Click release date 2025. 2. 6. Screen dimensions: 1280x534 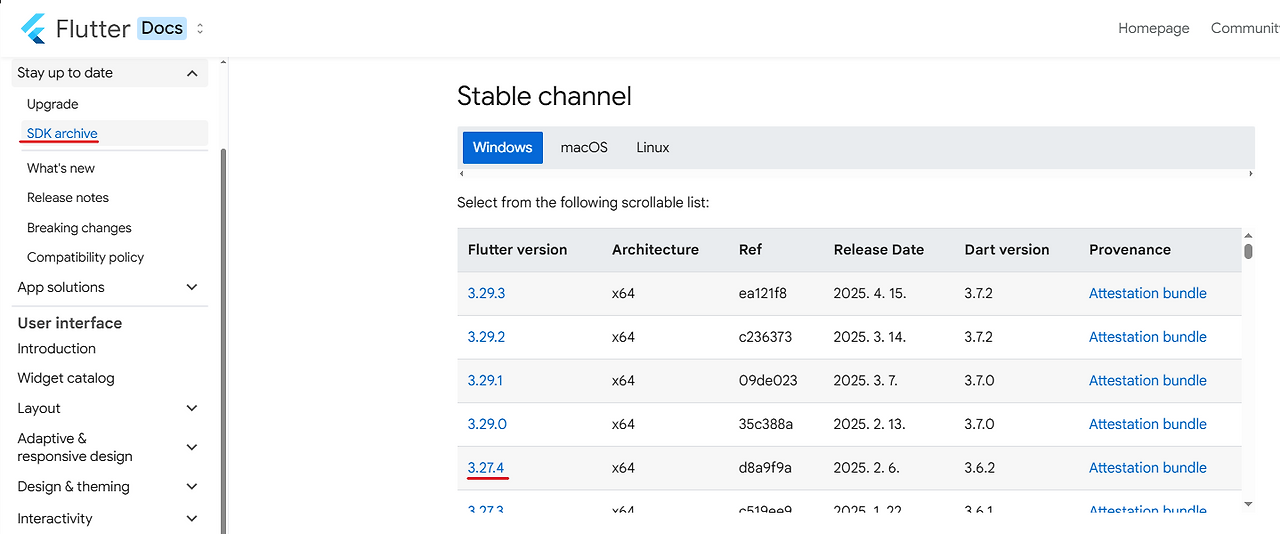point(866,467)
